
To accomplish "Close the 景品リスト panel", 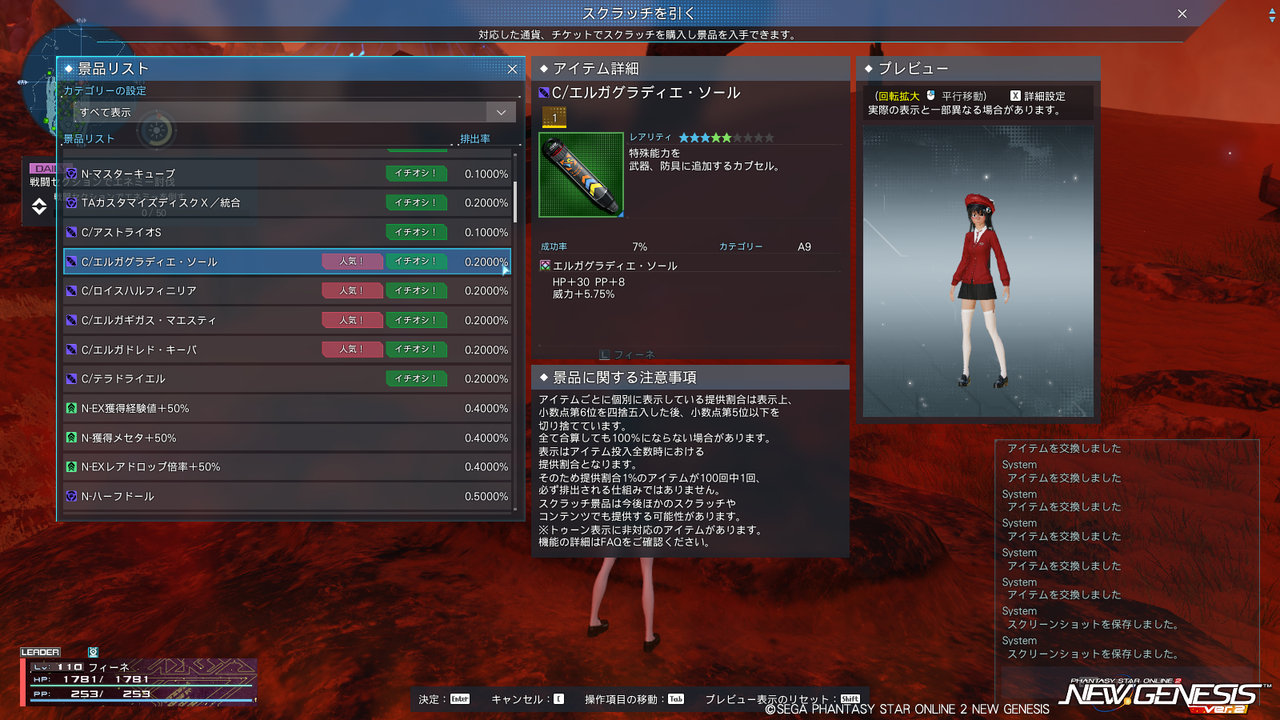I will [x=512, y=69].
